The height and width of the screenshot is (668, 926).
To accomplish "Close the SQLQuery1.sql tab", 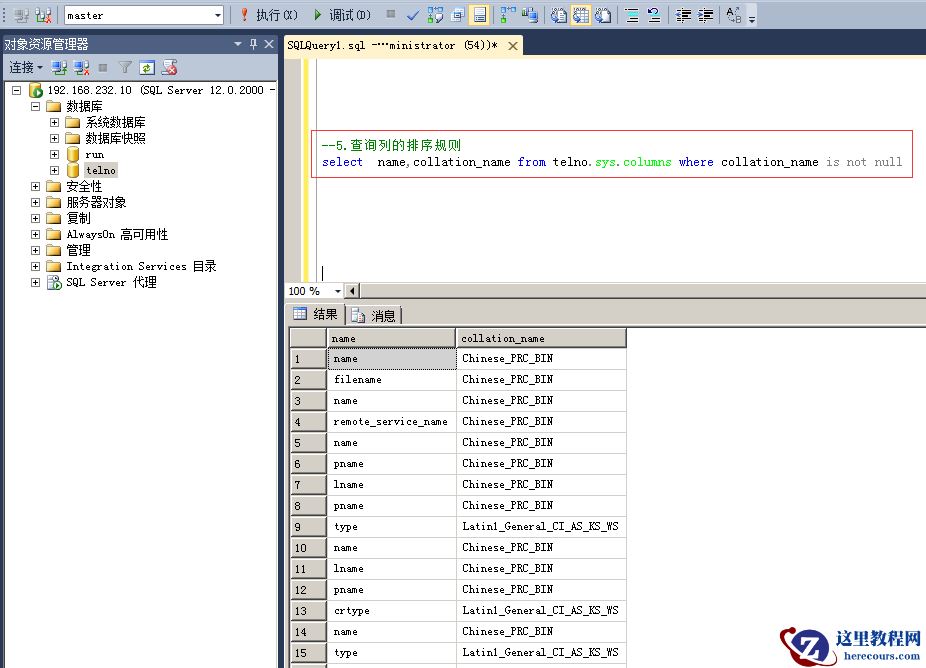I will click(513, 46).
